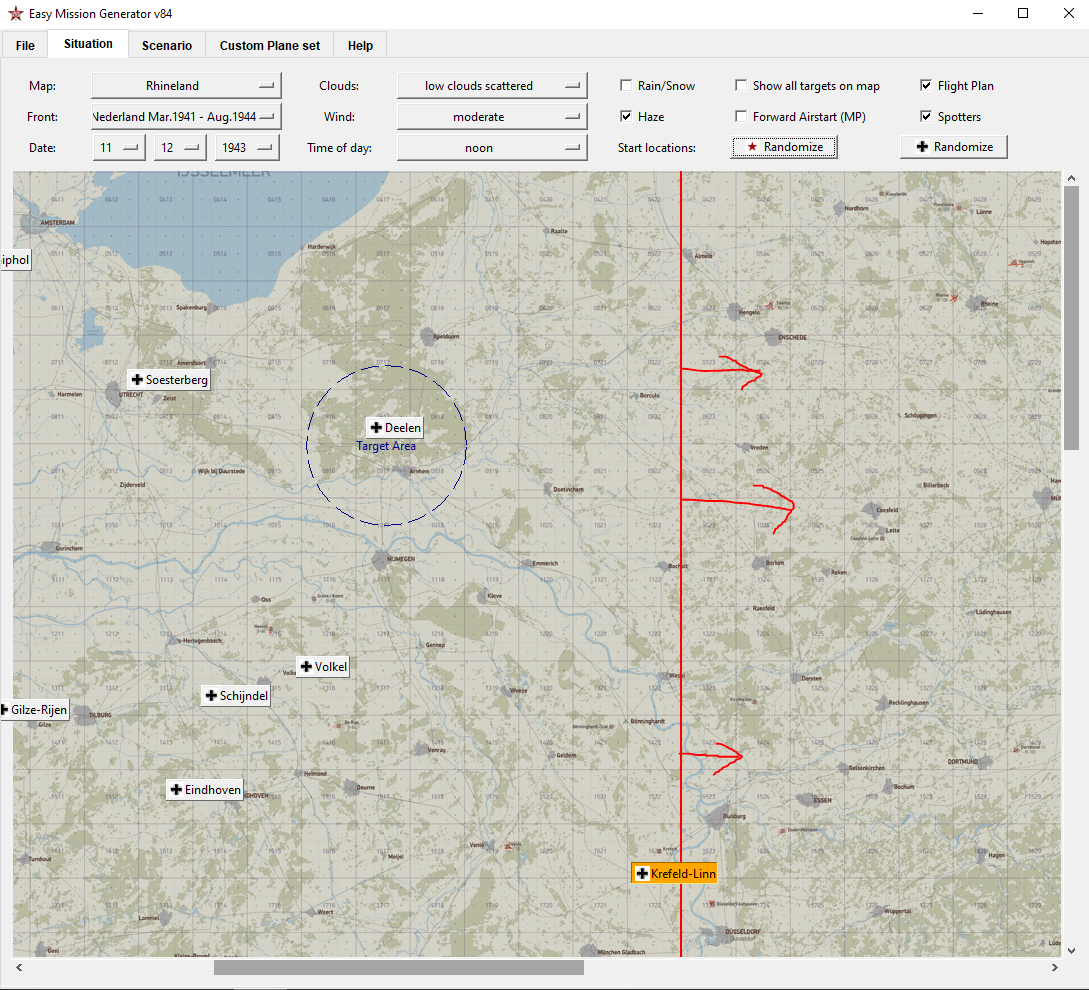Disable the Haze checkbox

click(626, 116)
